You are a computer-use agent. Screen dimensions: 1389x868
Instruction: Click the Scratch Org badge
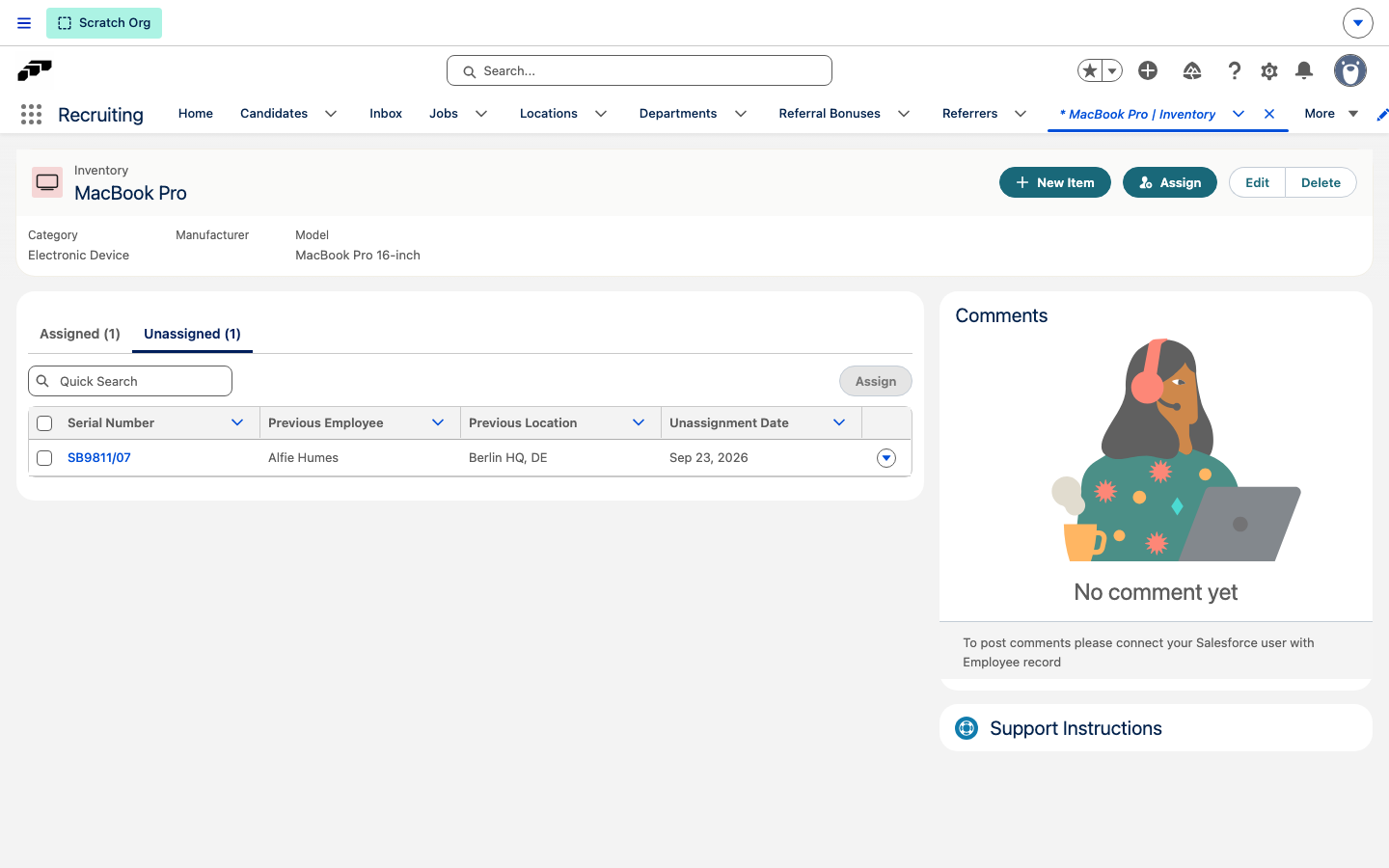(x=104, y=23)
